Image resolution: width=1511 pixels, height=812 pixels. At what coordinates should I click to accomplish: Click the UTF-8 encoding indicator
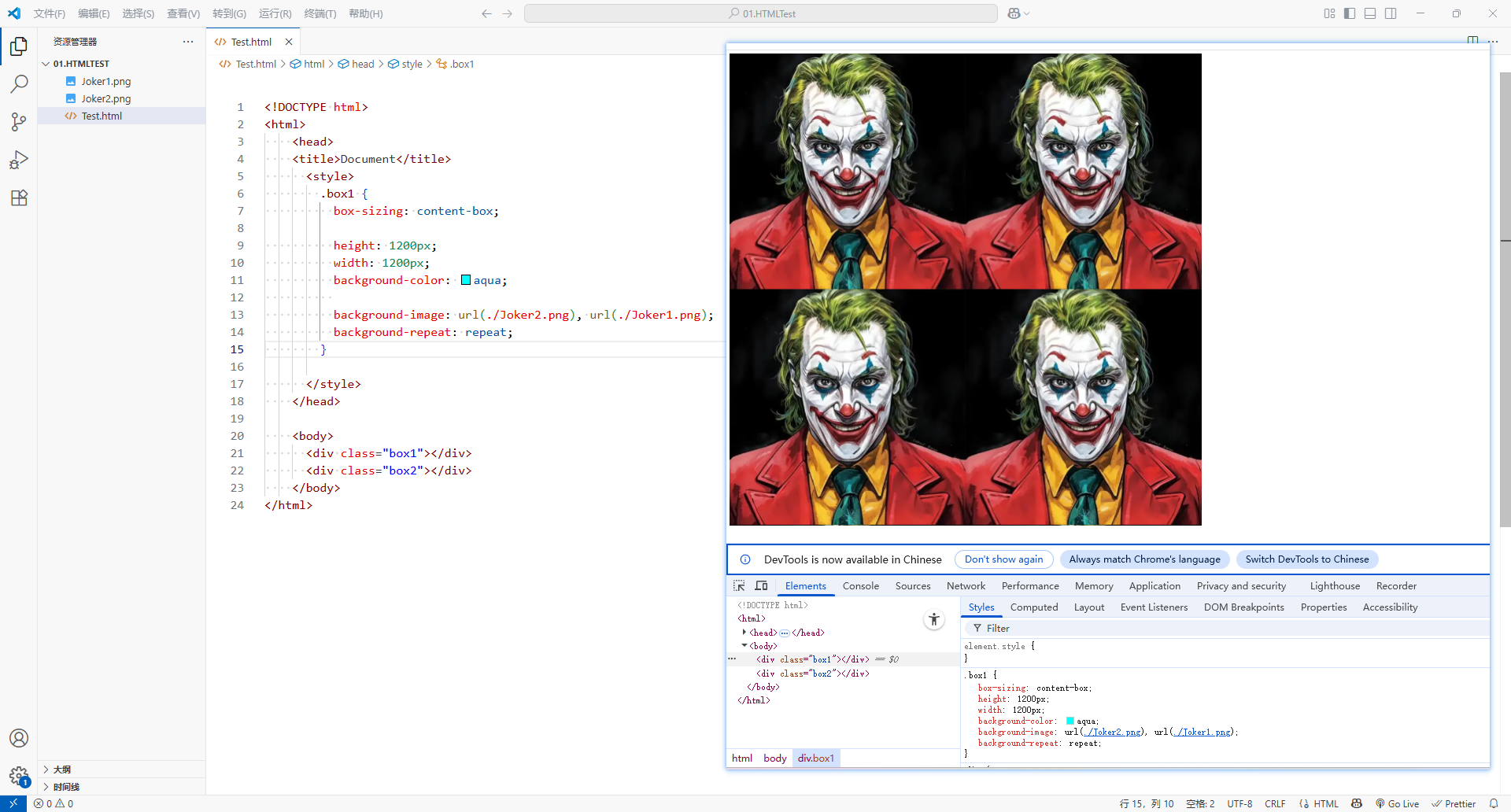pos(1239,803)
